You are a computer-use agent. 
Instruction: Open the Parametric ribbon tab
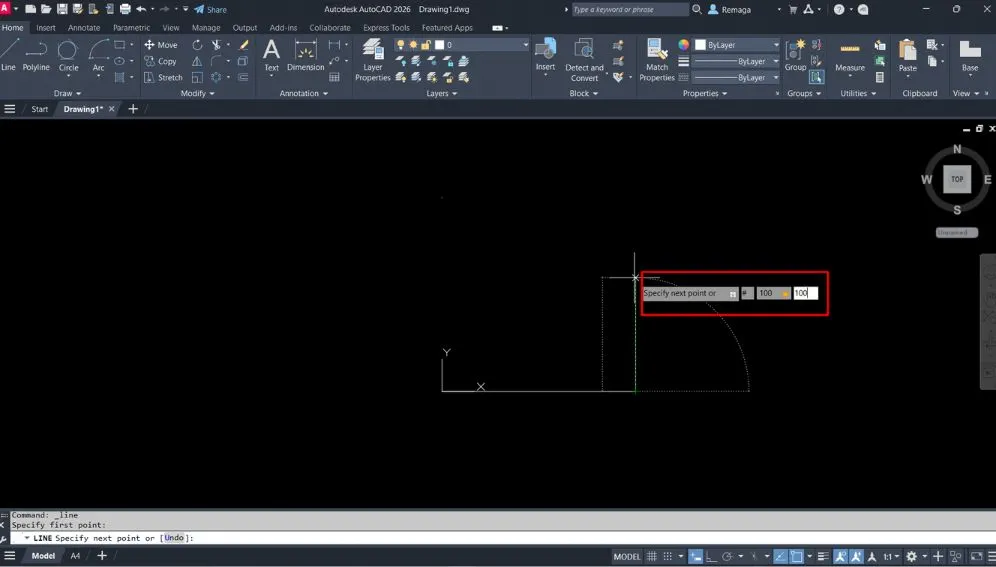click(131, 28)
